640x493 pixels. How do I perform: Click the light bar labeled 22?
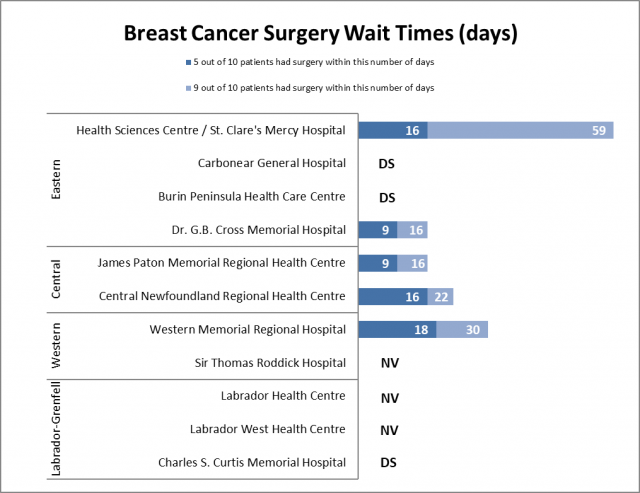441,296
